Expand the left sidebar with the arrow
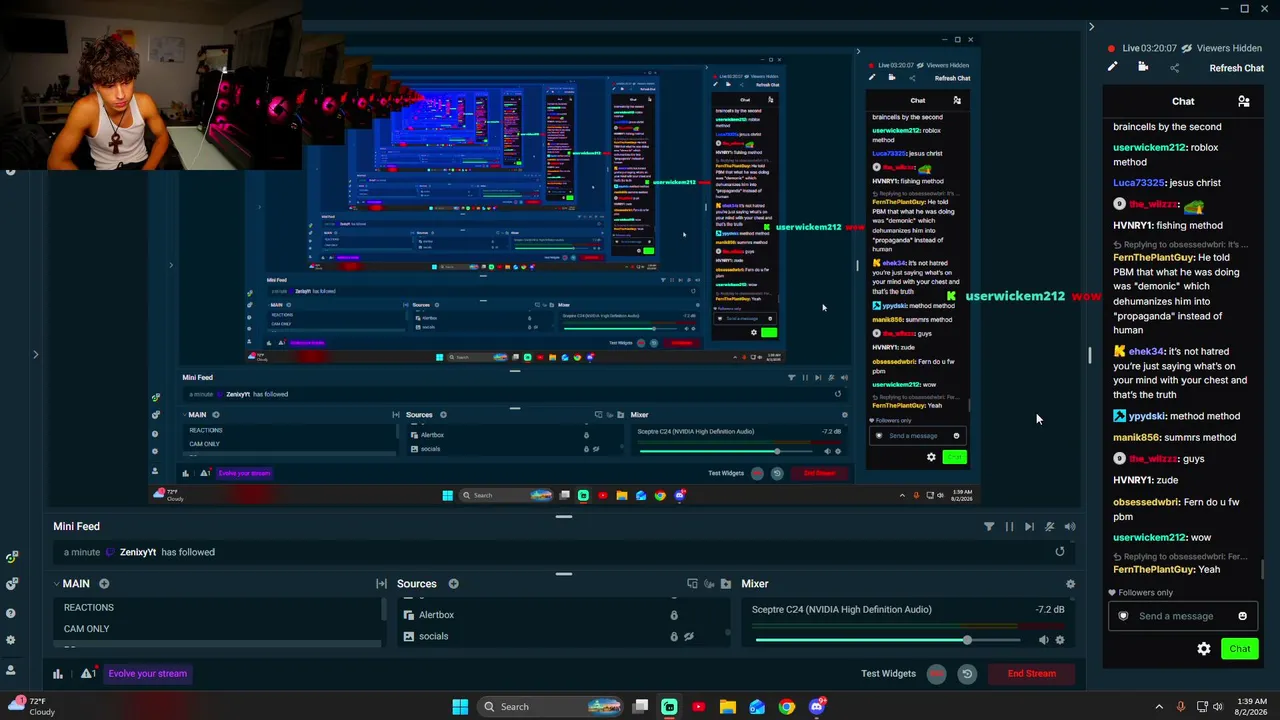1280x720 pixels. pos(35,354)
